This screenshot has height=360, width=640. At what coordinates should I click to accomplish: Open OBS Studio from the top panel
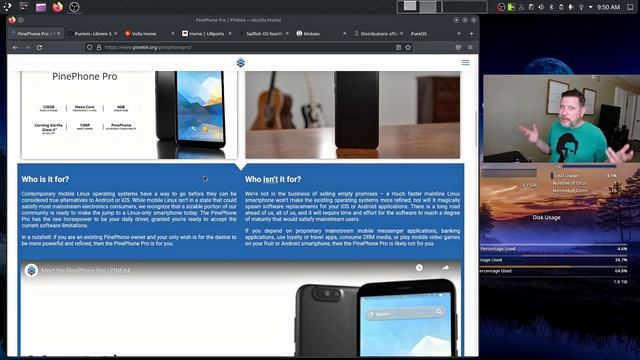point(74,7)
